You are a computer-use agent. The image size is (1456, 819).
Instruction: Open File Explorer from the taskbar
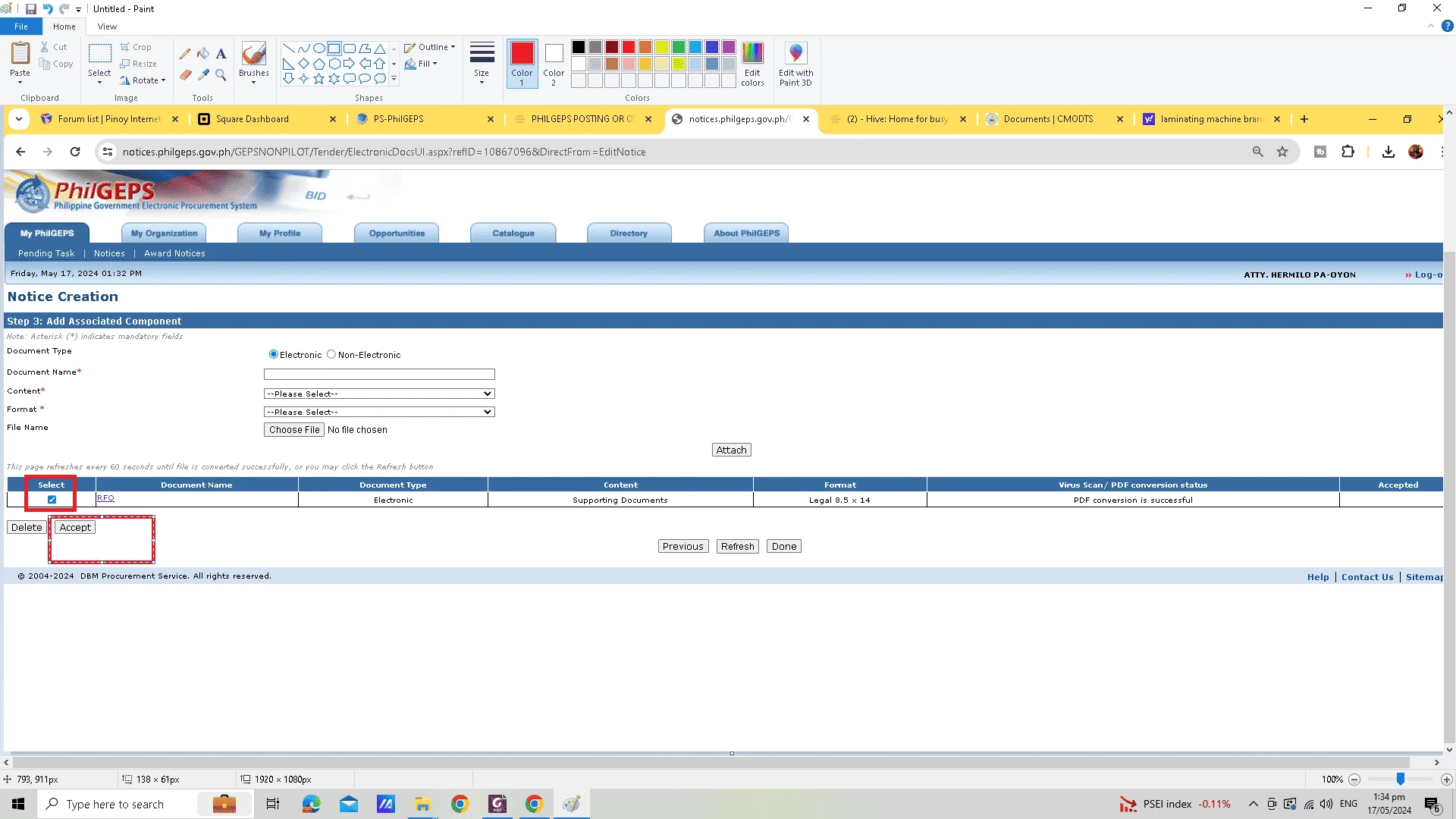pyautogui.click(x=422, y=804)
